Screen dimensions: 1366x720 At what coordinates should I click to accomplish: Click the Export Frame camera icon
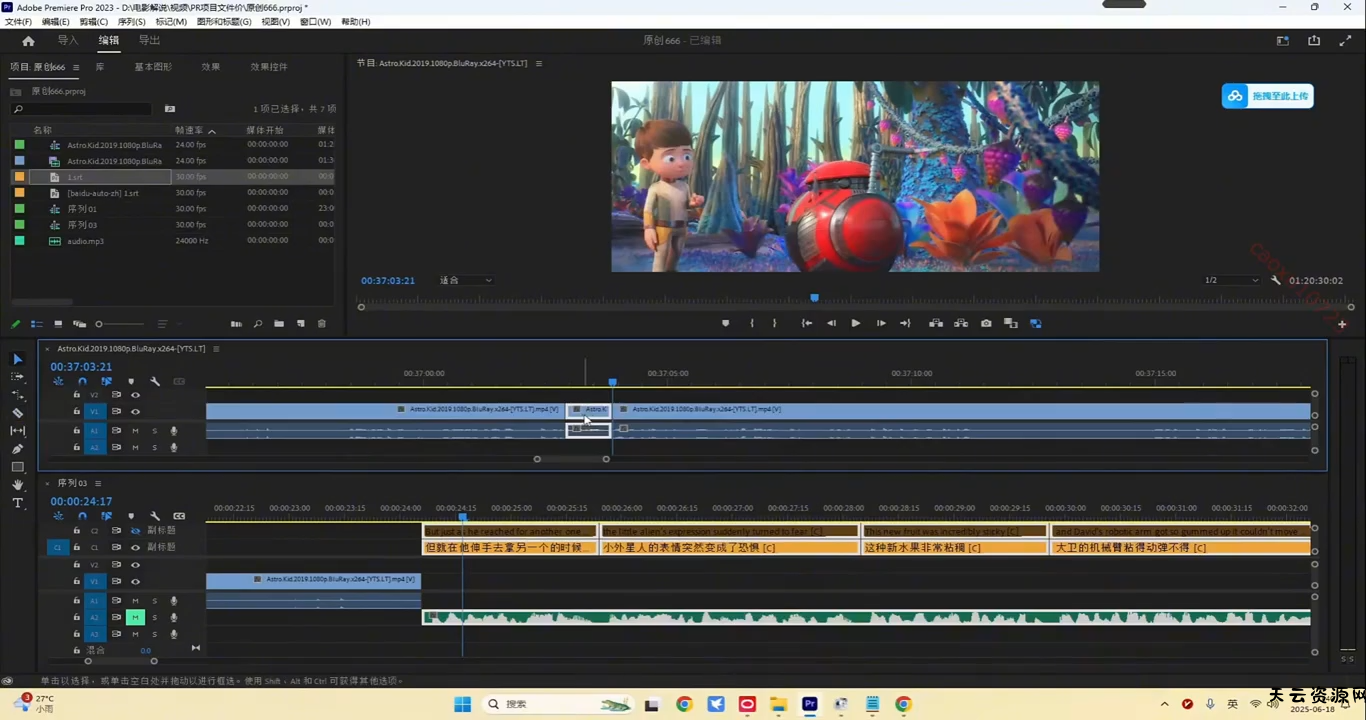(986, 323)
